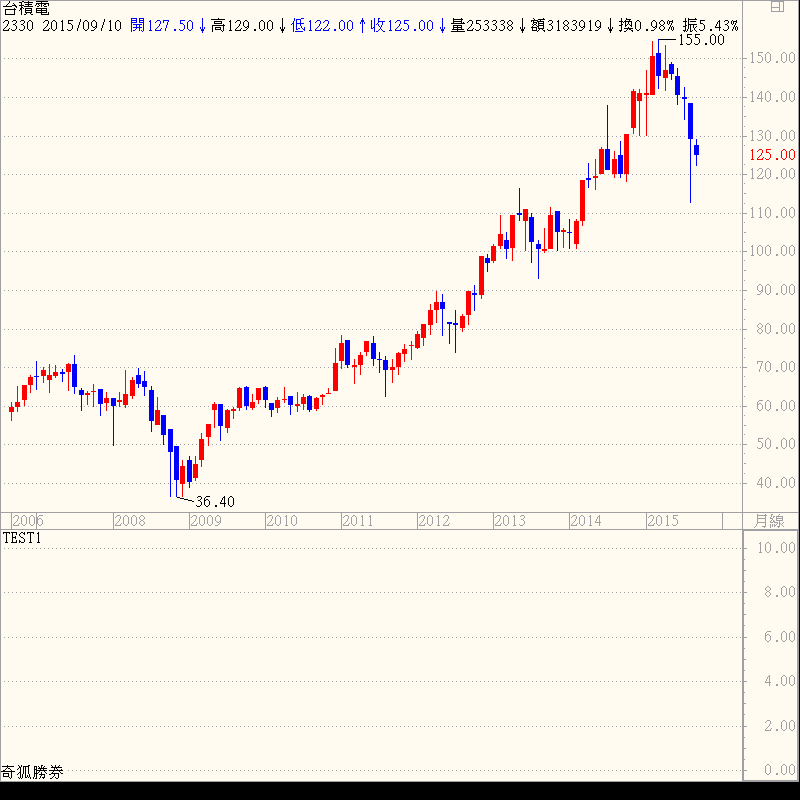Screen dimensions: 800x800
Task: Select the 2008 year marker on timeline
Action: (x=130, y=521)
